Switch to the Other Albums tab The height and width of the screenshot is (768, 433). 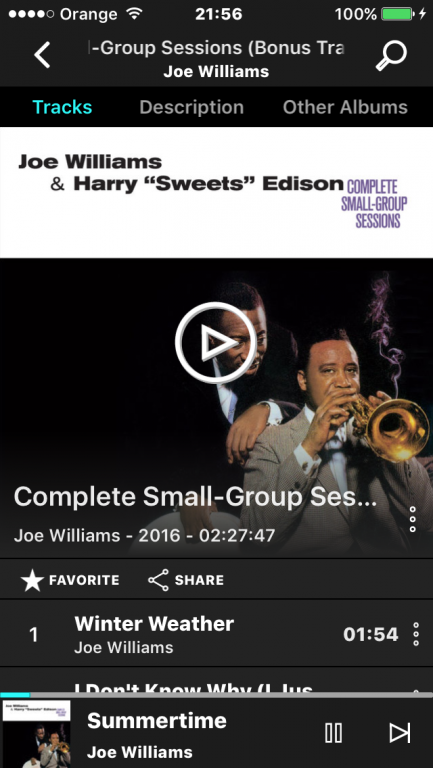coord(345,107)
